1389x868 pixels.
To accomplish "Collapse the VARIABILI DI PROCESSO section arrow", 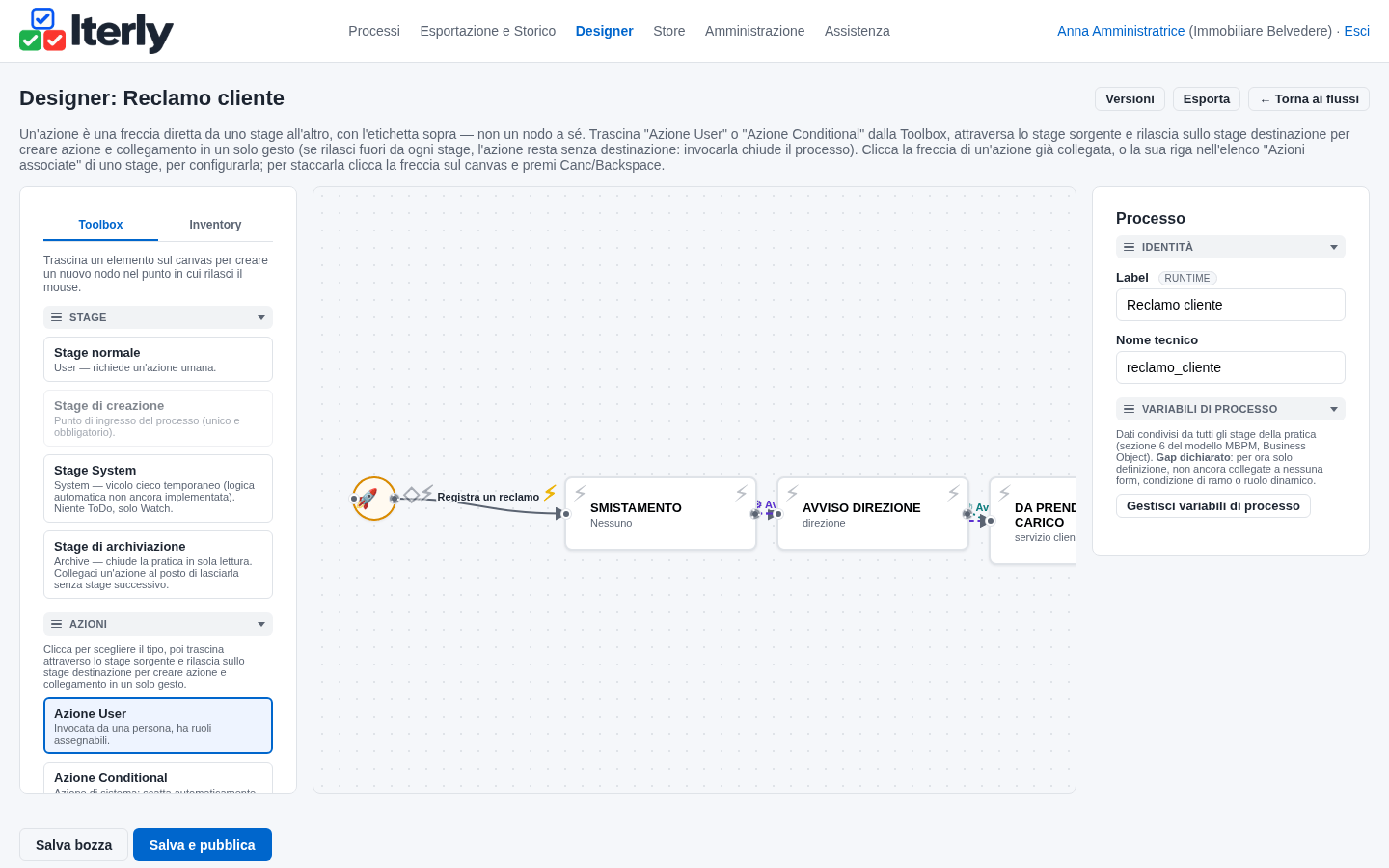I will coord(1334,409).
